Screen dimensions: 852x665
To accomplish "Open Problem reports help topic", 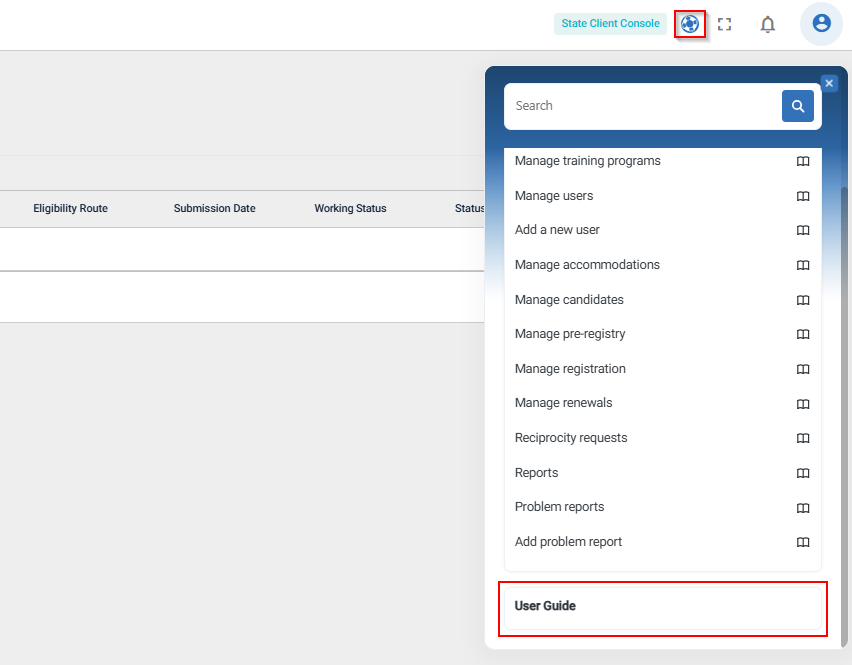I will pyautogui.click(x=559, y=506).
